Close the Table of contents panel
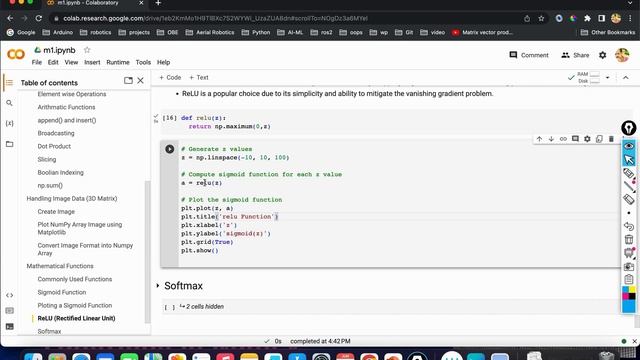Image resolution: width=640 pixels, height=360 pixels. pyautogui.click(x=140, y=80)
